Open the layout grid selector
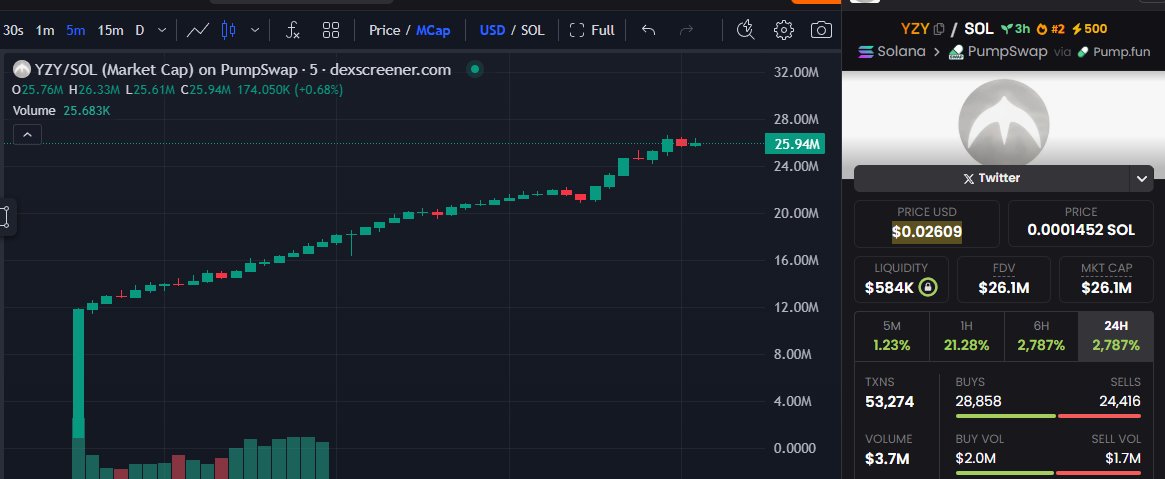Image resolution: width=1165 pixels, height=479 pixels. (x=331, y=30)
